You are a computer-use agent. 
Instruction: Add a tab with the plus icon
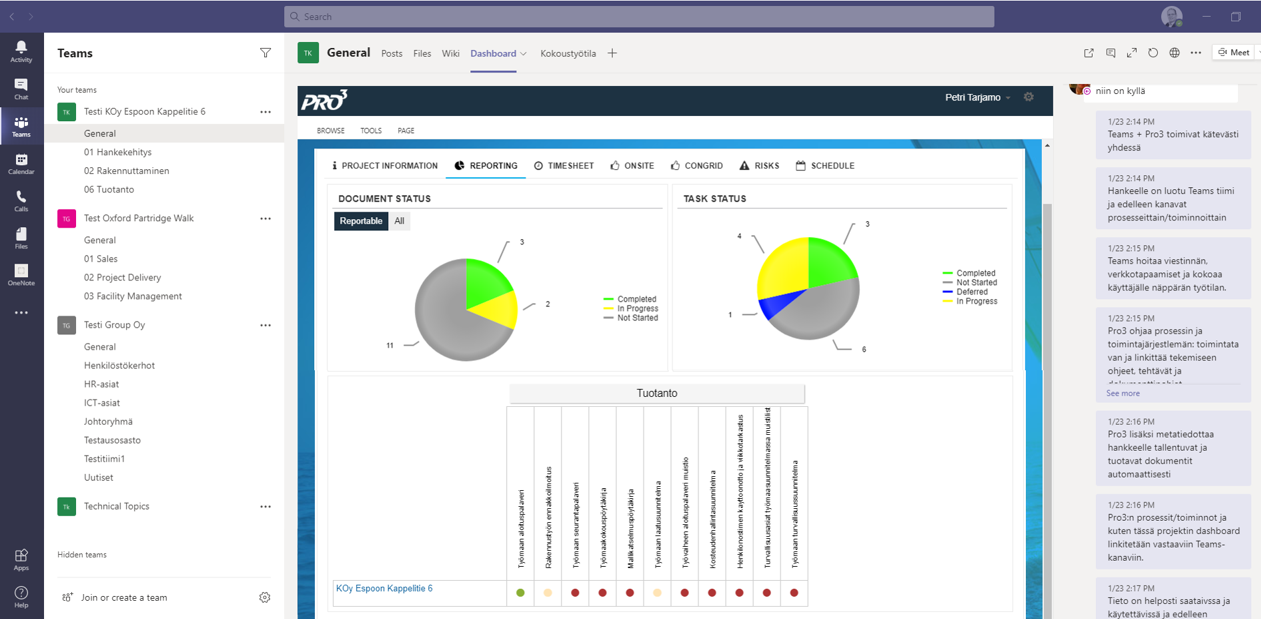click(x=612, y=53)
